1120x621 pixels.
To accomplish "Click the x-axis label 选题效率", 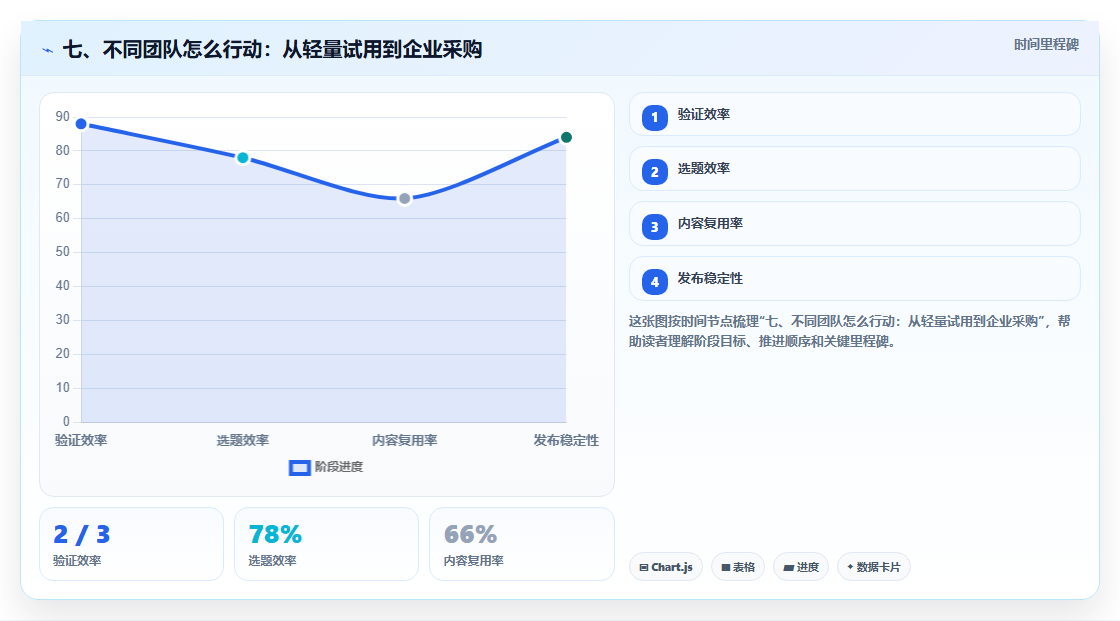I will (x=243, y=441).
